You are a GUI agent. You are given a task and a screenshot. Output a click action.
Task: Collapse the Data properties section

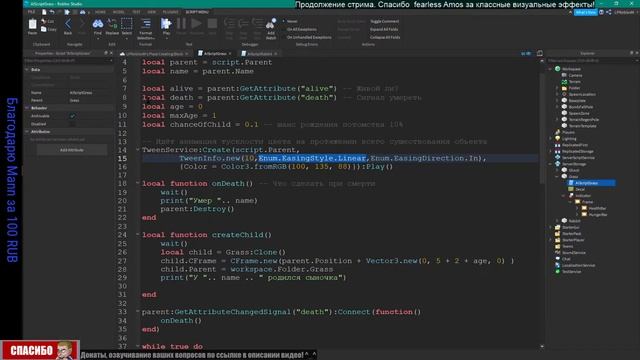(x=27, y=70)
